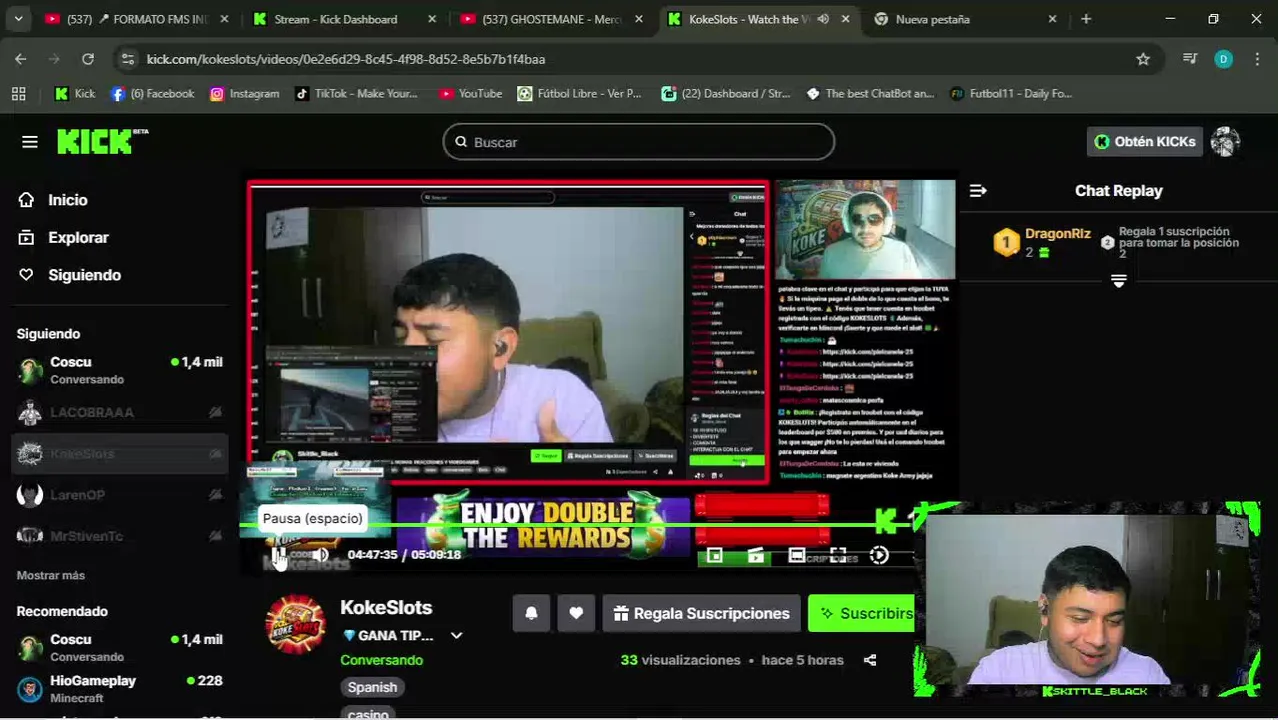
Task: Open the KokeSlots channel name link
Action: [x=386, y=608]
